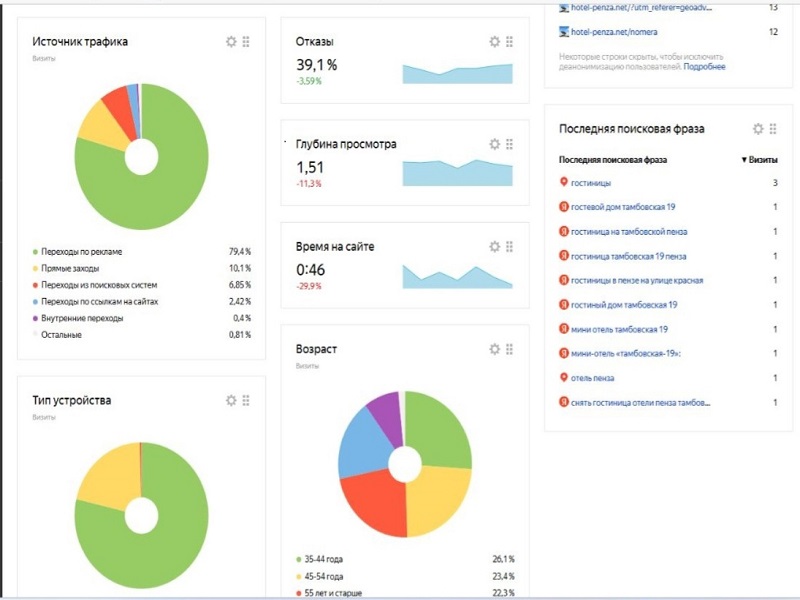The width and height of the screenshot is (800, 600).
Task: Open phrase гостиный дом тамбовская 19
Action: tap(624, 305)
